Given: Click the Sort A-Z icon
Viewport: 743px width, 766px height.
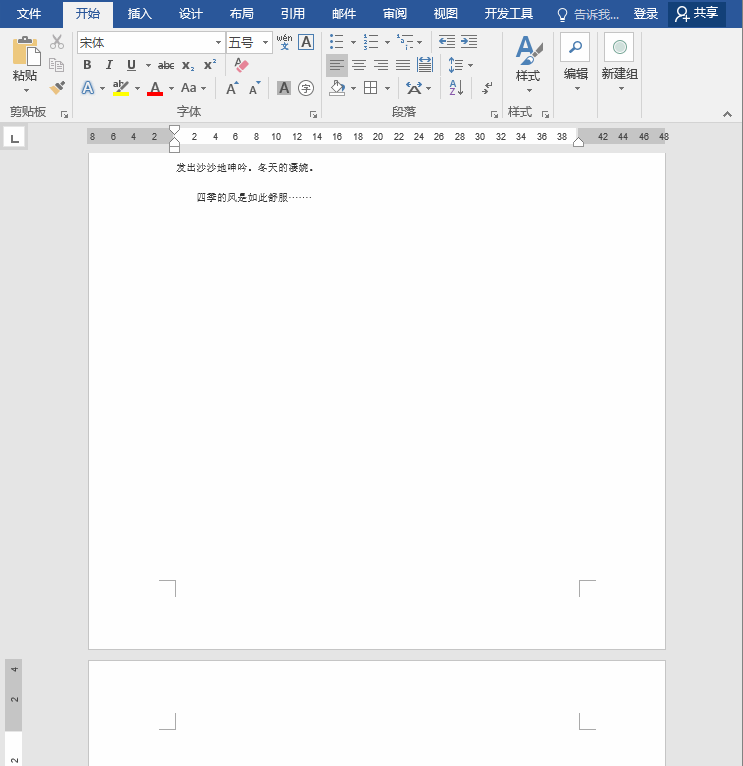Looking at the screenshot, I should (456, 88).
